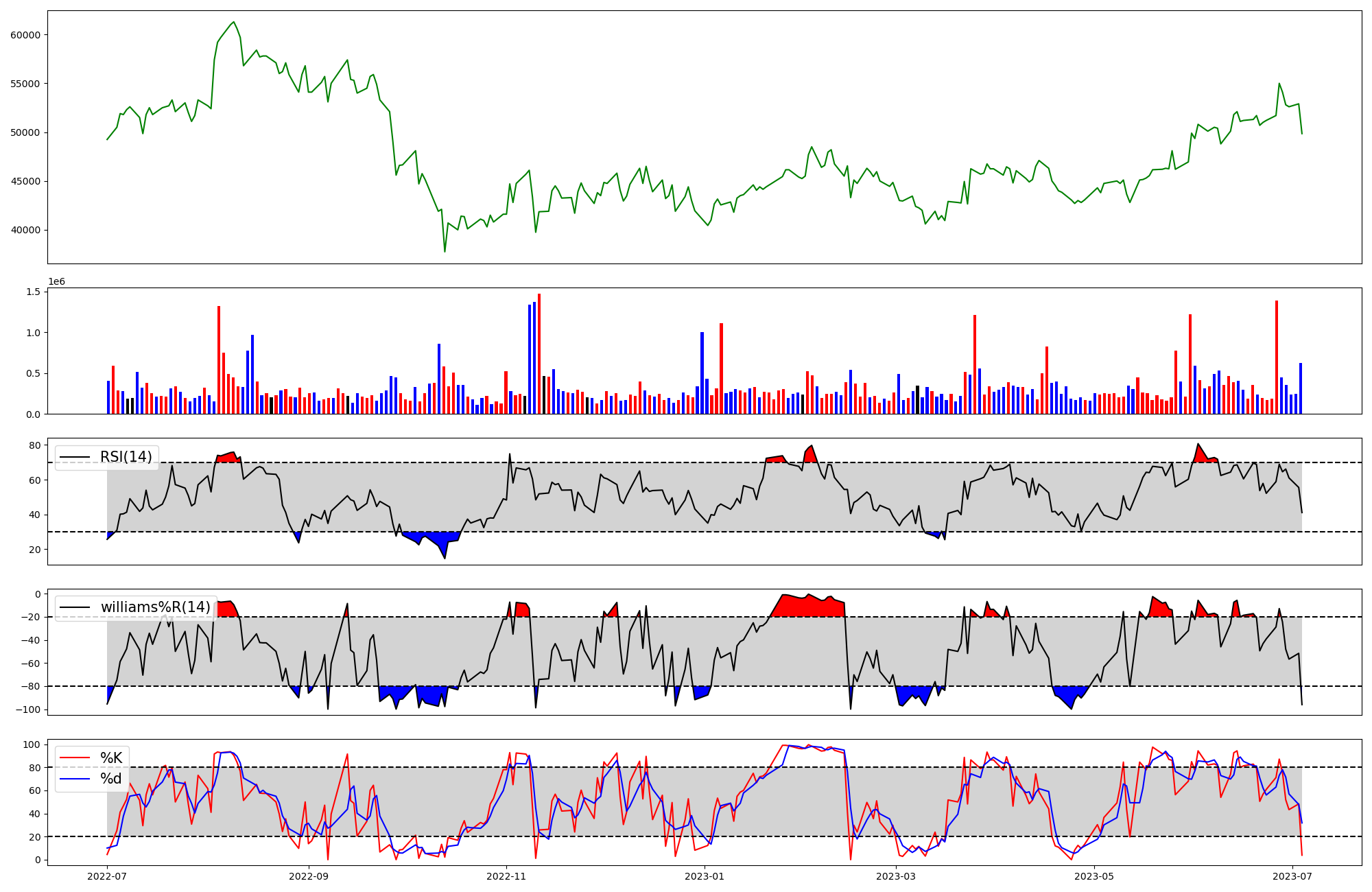Click the lowest trough of green price line
The image size is (1372, 892).
click(445, 251)
